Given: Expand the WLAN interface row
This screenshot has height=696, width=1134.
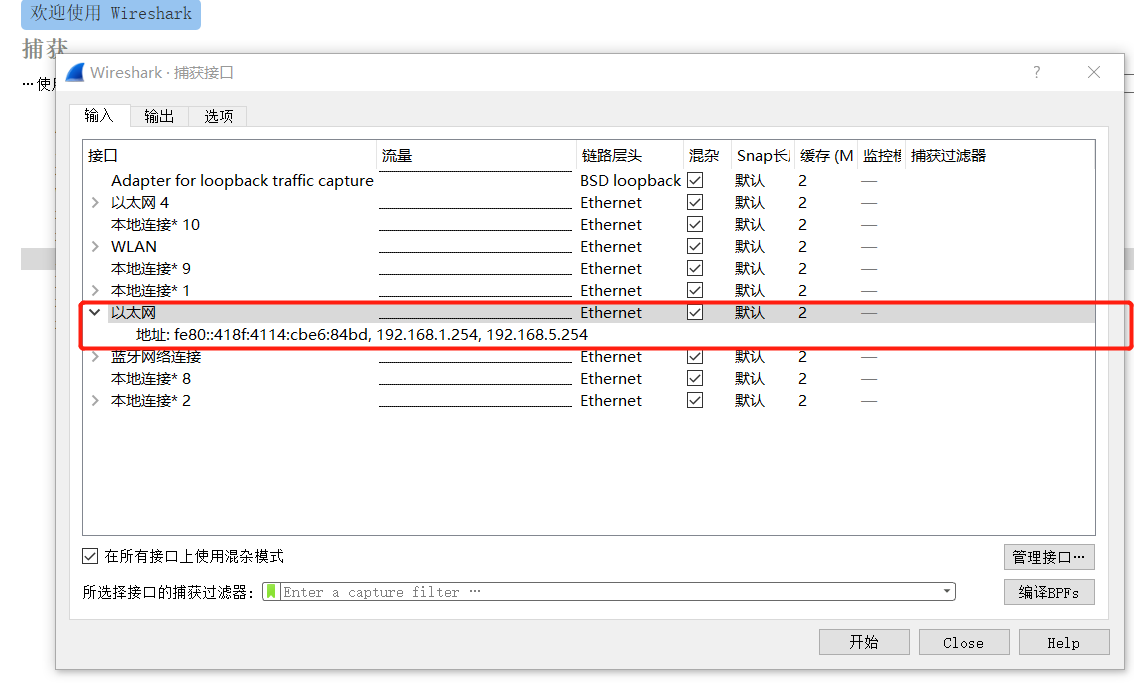Looking at the screenshot, I should coord(95,247).
